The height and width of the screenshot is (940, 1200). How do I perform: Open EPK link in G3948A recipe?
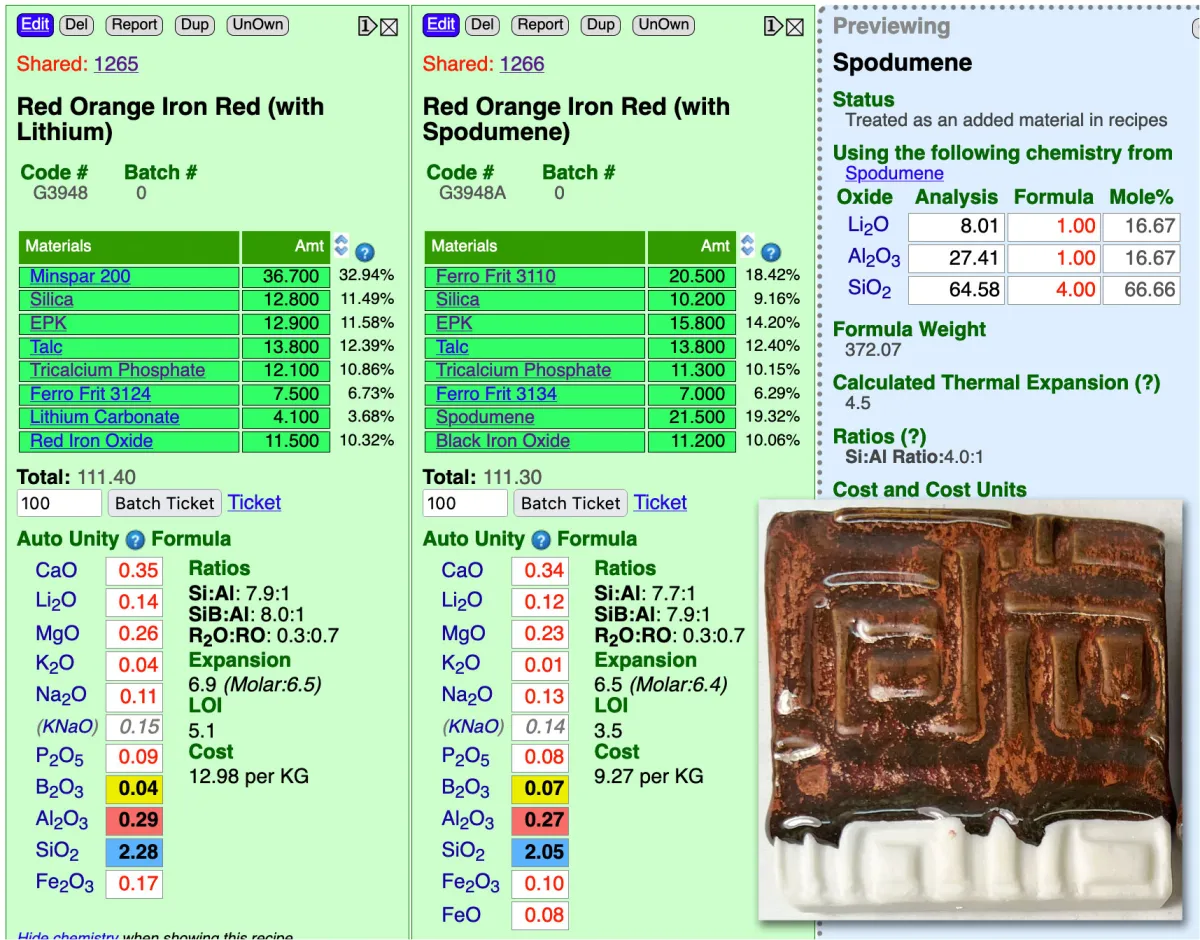tap(454, 323)
